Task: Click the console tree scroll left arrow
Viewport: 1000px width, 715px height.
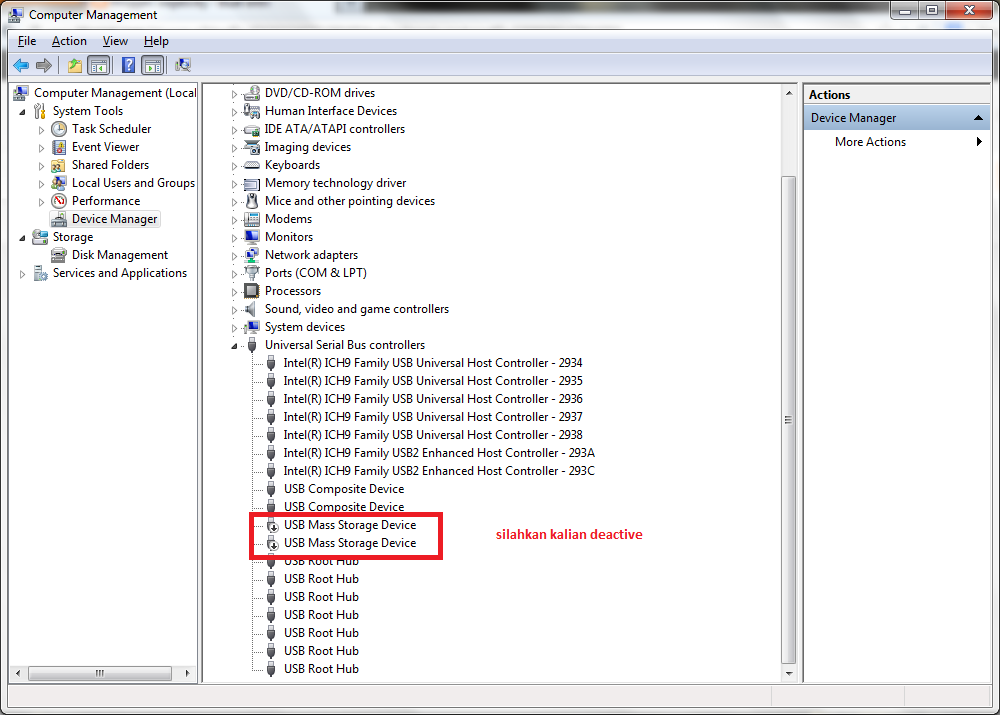Action: click(x=18, y=673)
